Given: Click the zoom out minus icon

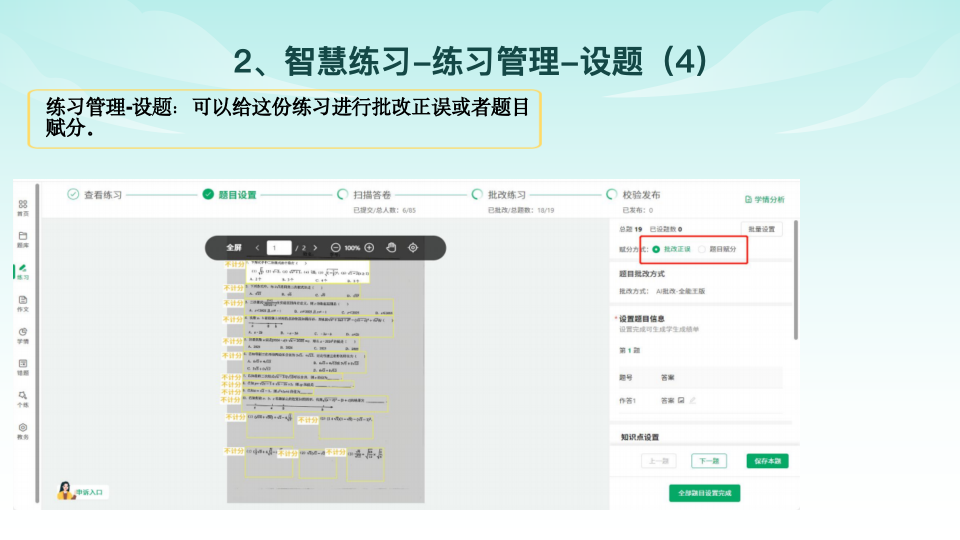Looking at the screenshot, I should point(335,247).
